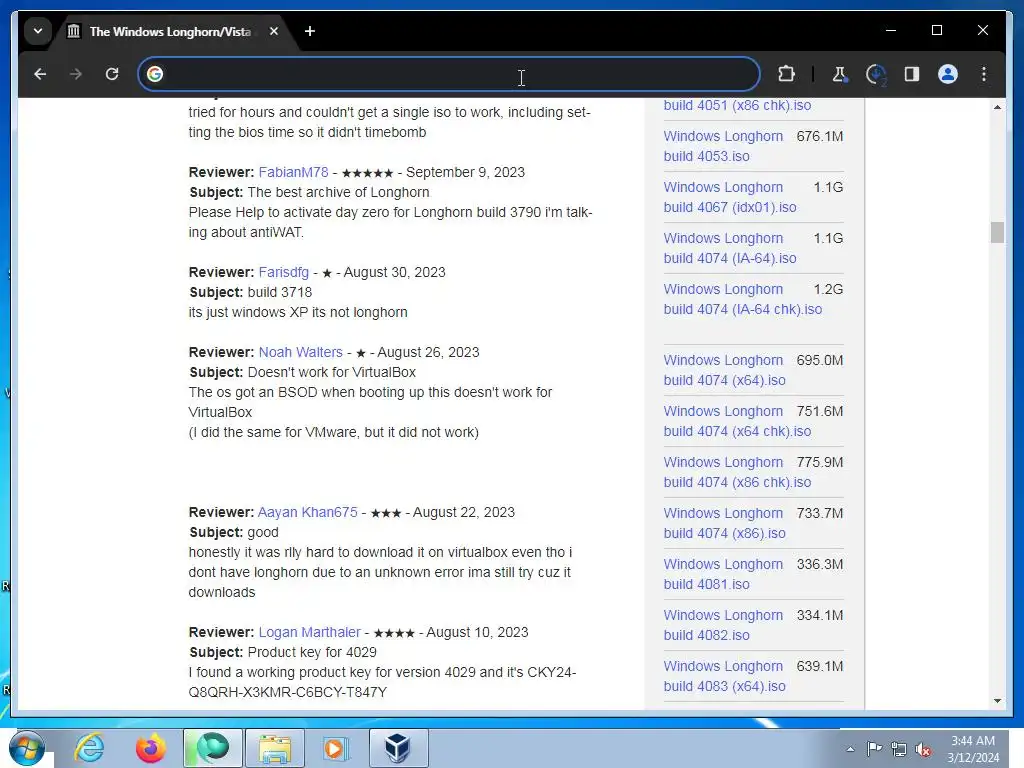Image resolution: width=1024 pixels, height=768 pixels.
Task: Download Longhorn build 4074 (IA-64).iso
Action: [x=729, y=249]
